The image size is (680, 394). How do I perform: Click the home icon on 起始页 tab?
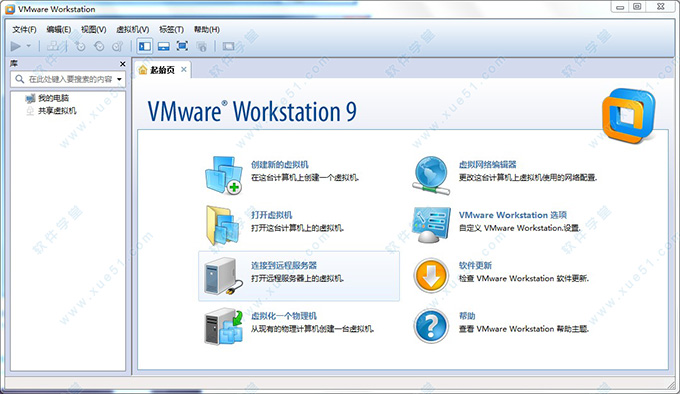[x=143, y=70]
